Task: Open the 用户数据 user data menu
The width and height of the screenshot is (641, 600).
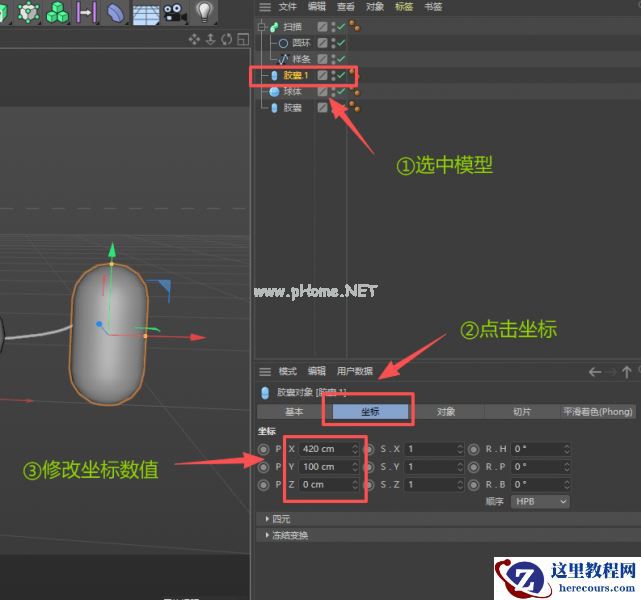Action: pos(354,372)
